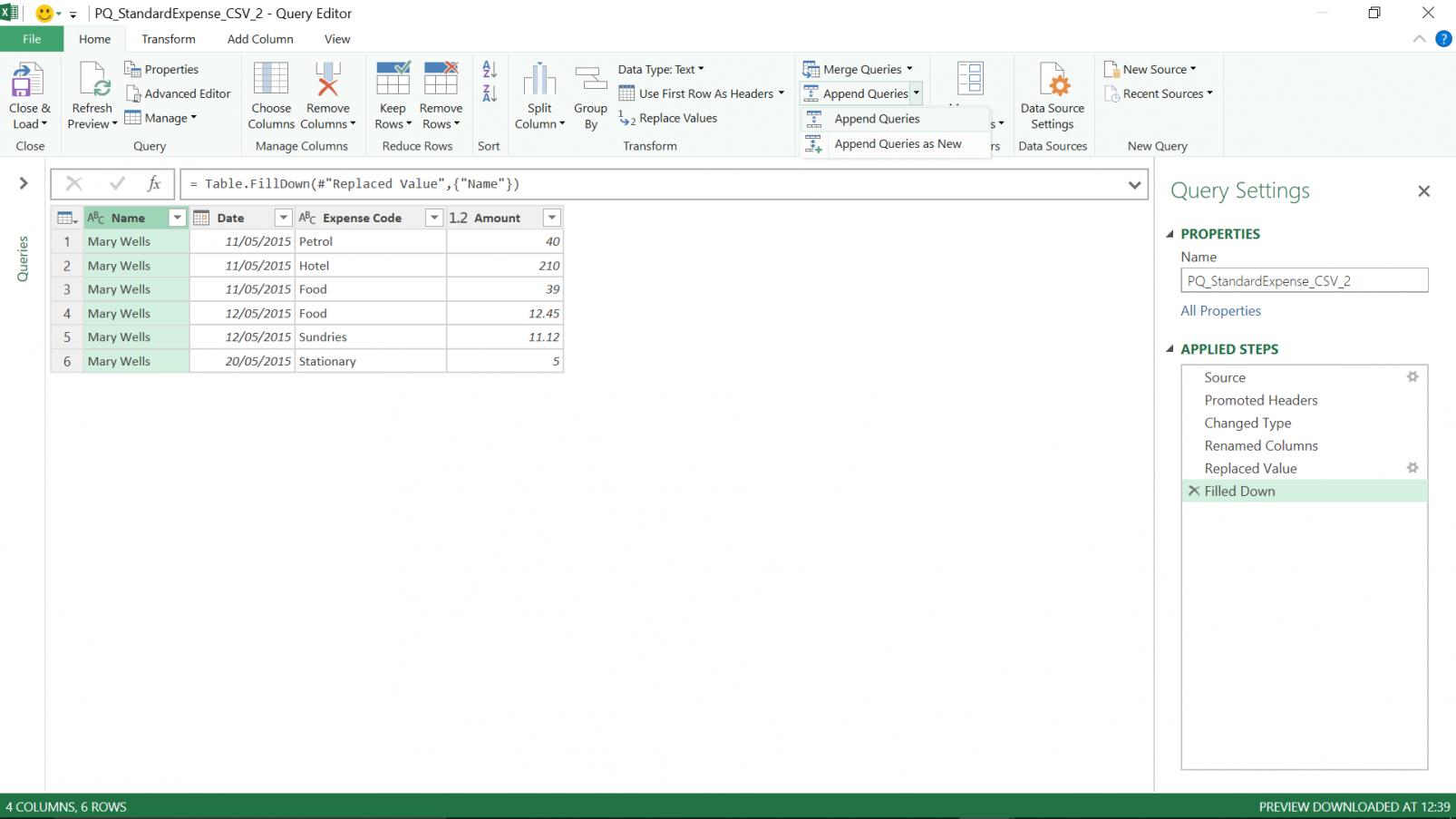Open the Expense Code column filter dropdown
The image size is (1456, 819).
coord(434,218)
